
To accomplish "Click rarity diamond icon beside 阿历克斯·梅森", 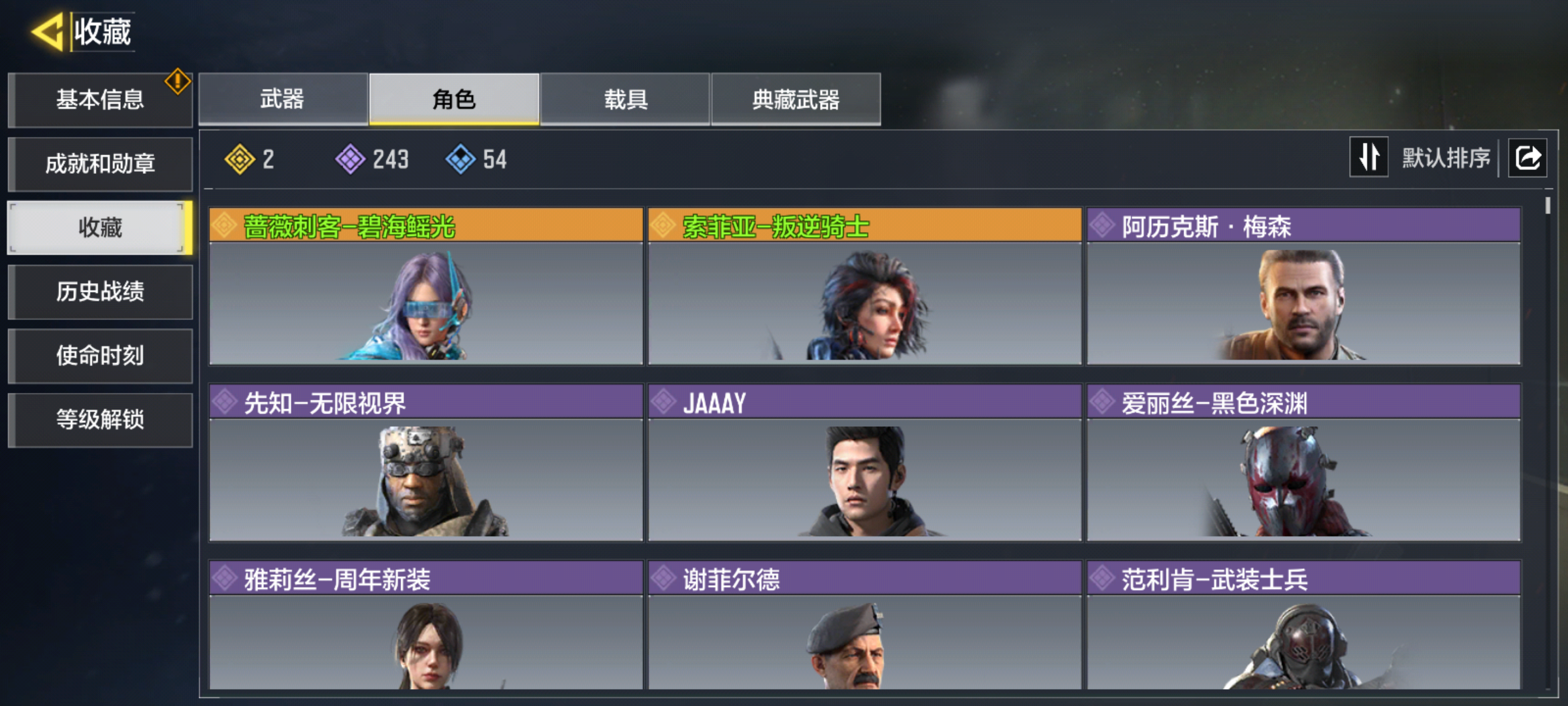I will 1102,226.
